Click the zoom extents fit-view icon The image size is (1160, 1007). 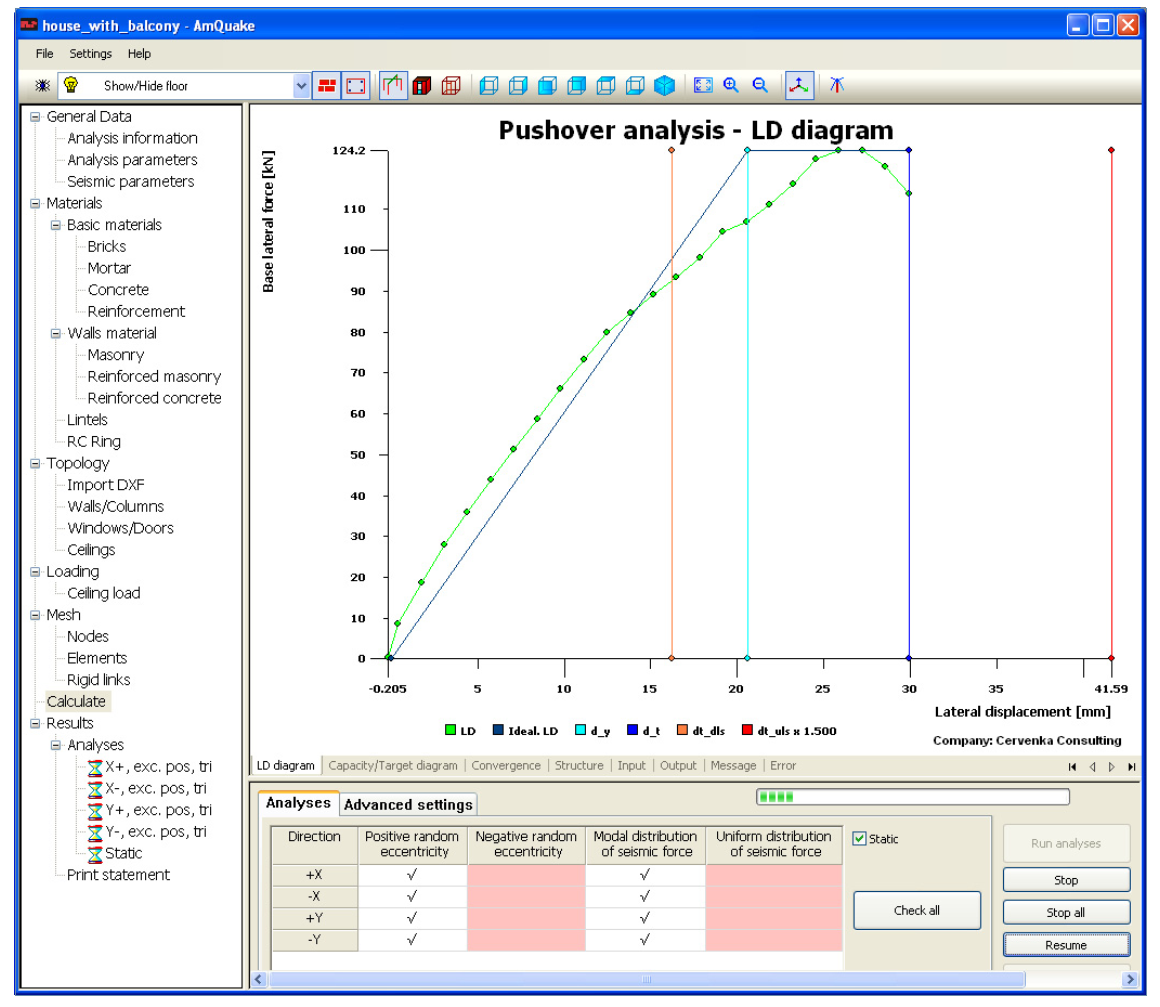703,86
